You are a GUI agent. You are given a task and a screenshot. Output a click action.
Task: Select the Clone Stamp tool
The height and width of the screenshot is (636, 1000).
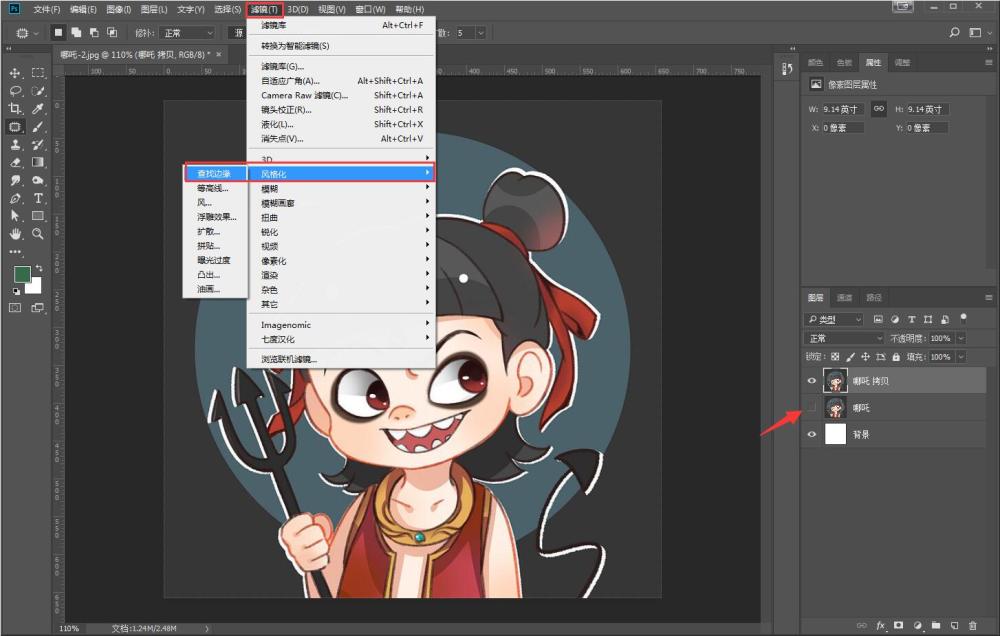coord(15,145)
